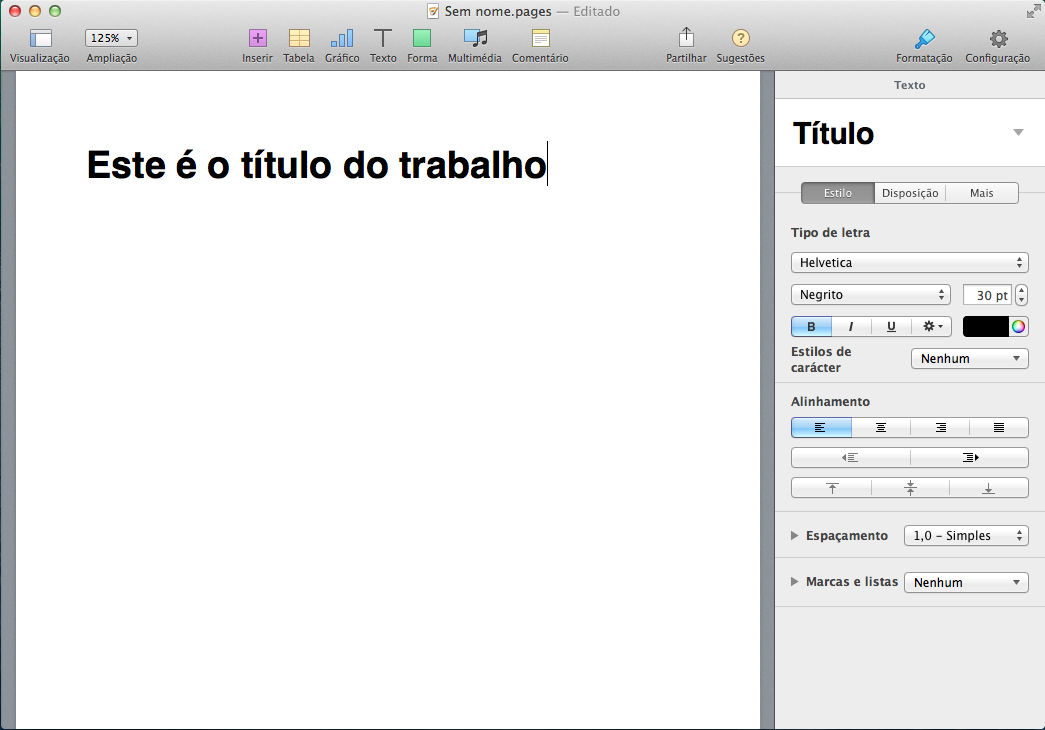Click the title text in the document

(317, 165)
